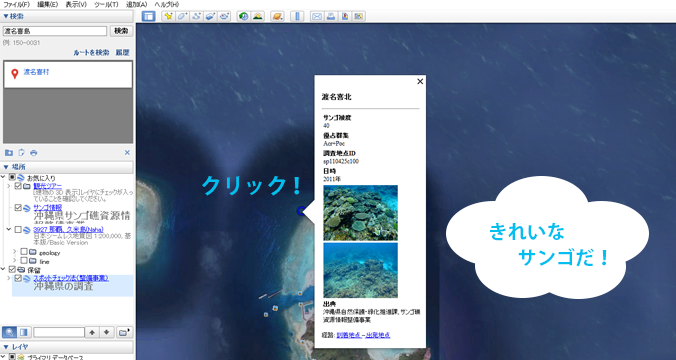
Task: Open the 履歴 history link
Action: [122, 53]
